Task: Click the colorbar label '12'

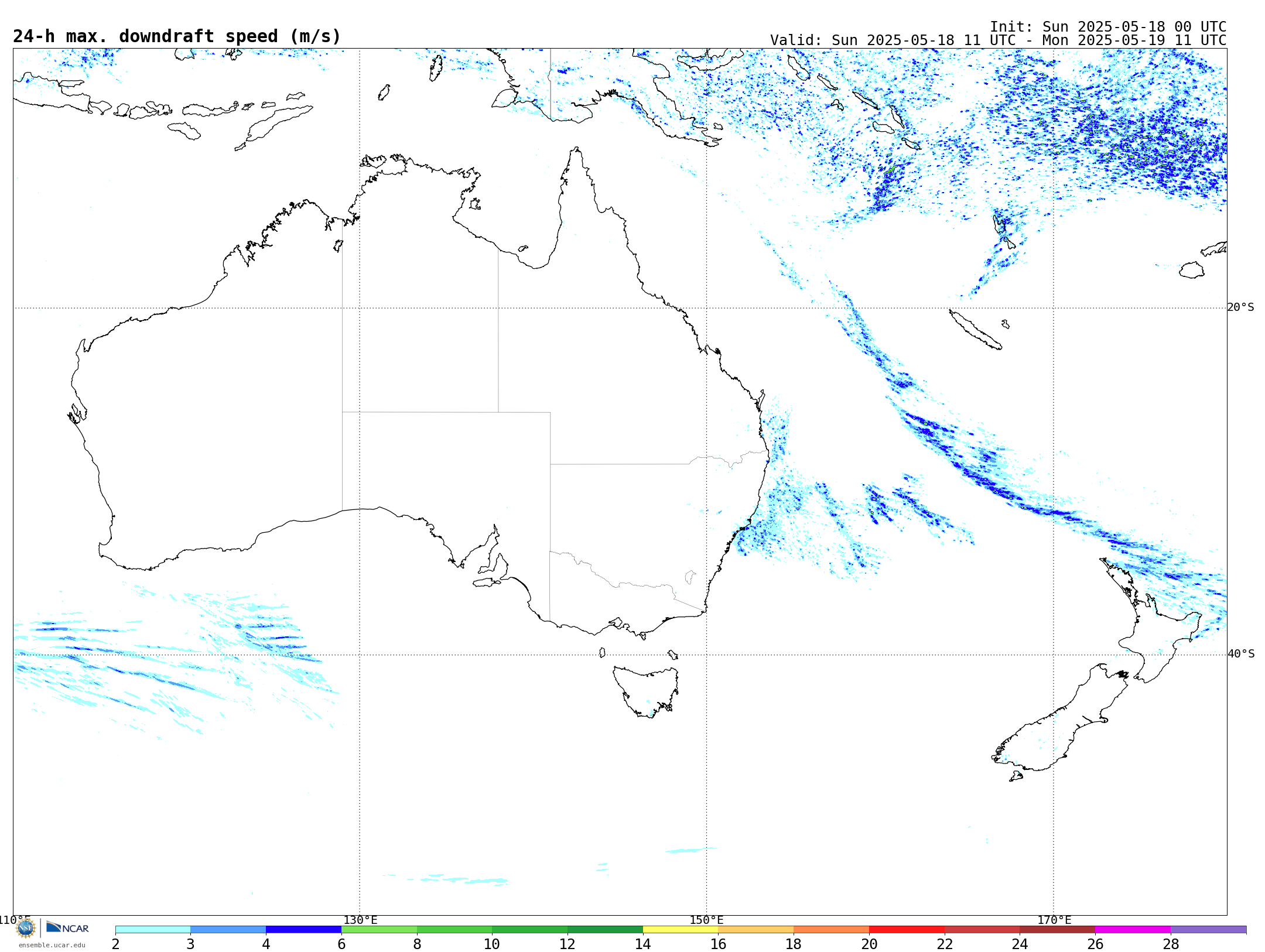Action: [x=567, y=944]
